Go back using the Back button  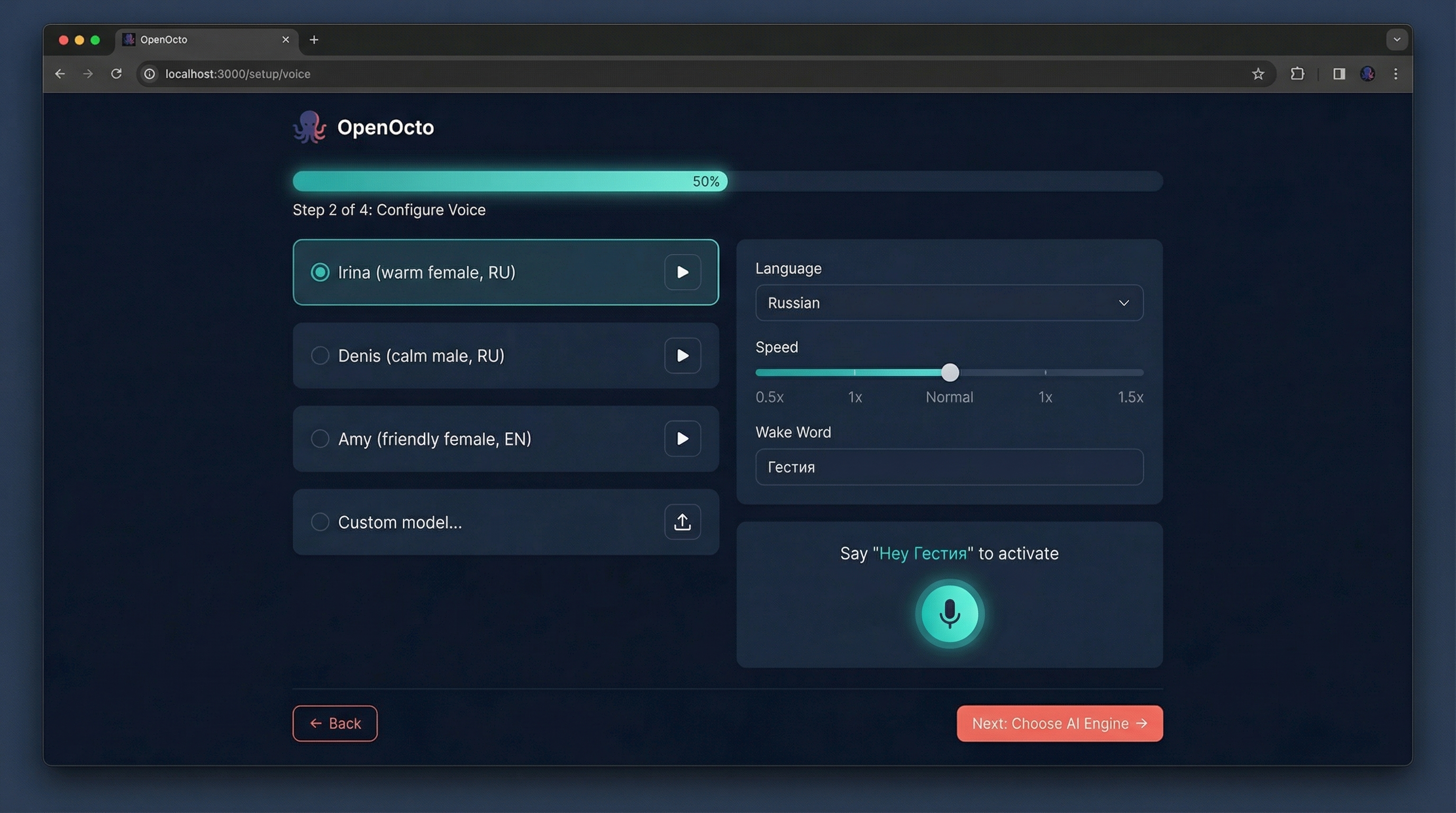pos(334,723)
